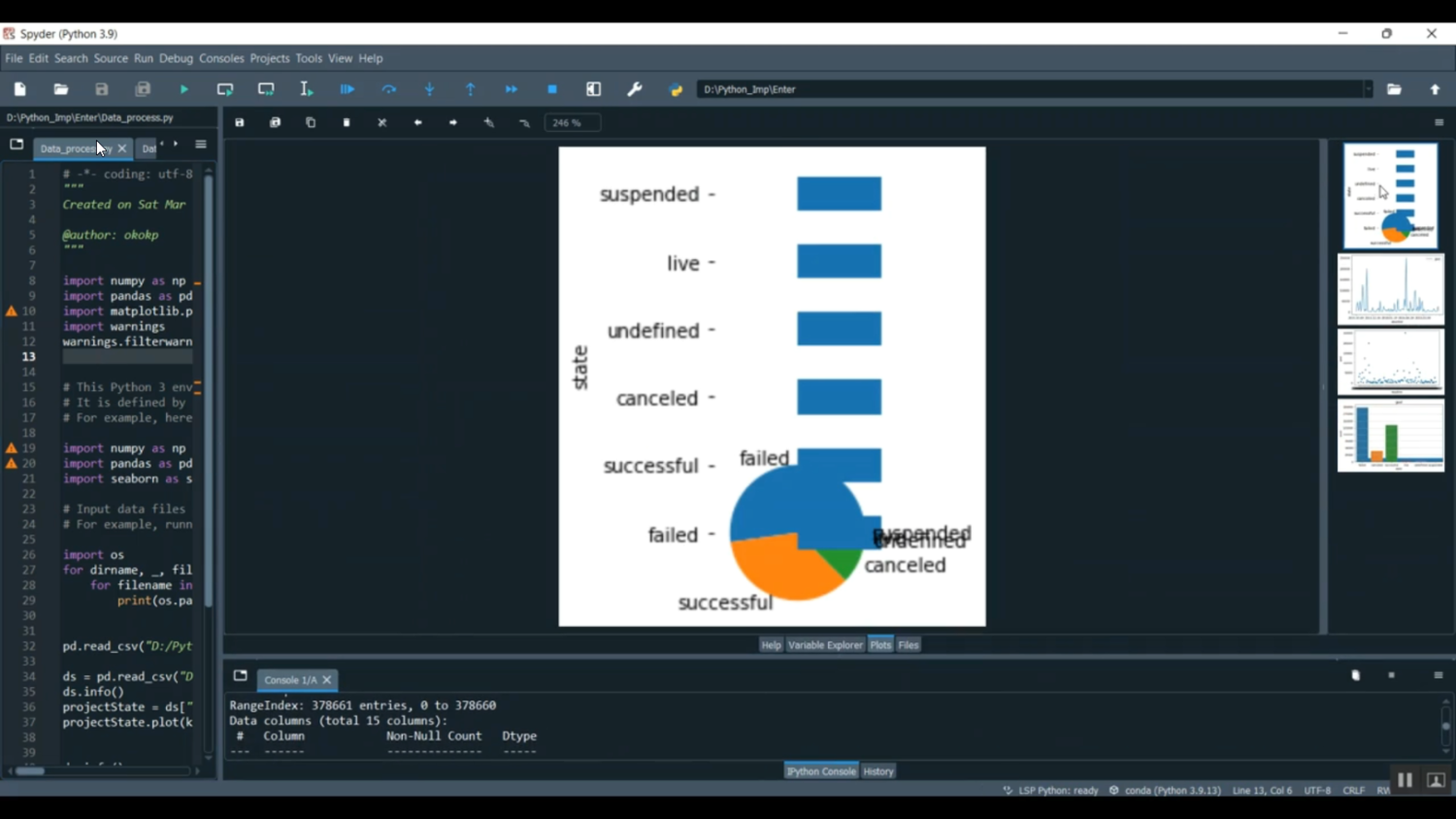The width and height of the screenshot is (1456, 819).
Task: Stop debugging with the blue square icon
Action: click(x=551, y=88)
